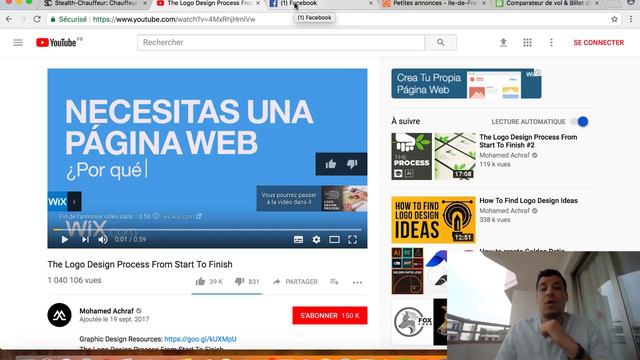Click SE CONNECTER to sign in
640x360 pixels.
pyautogui.click(x=598, y=42)
